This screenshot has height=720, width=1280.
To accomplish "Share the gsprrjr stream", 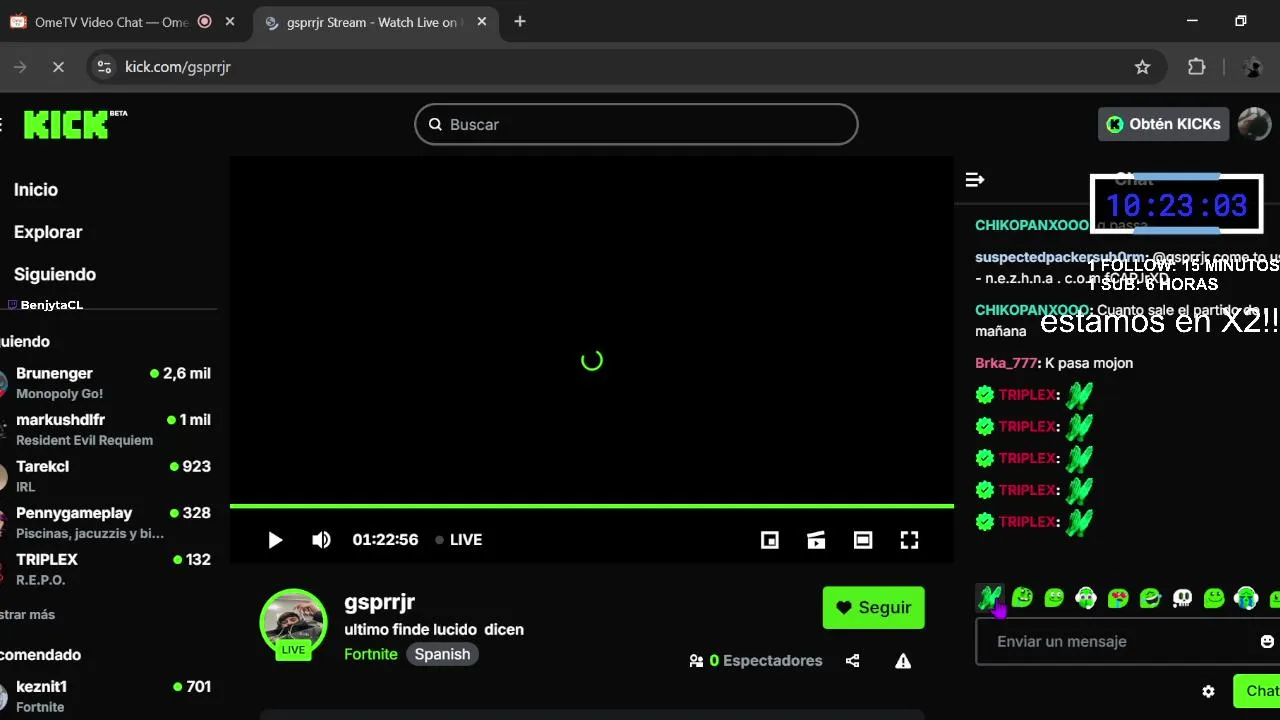I will coord(852,661).
